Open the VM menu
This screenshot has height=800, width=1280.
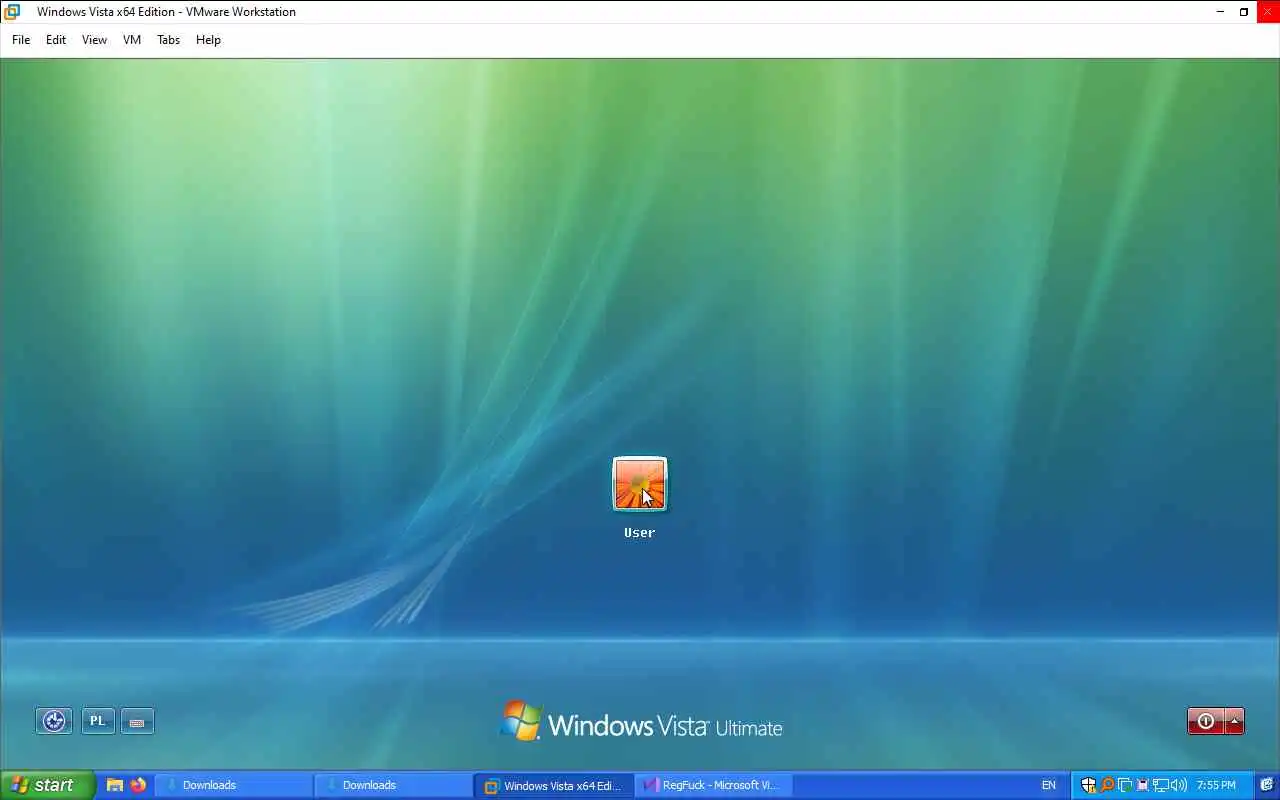pyautogui.click(x=132, y=40)
